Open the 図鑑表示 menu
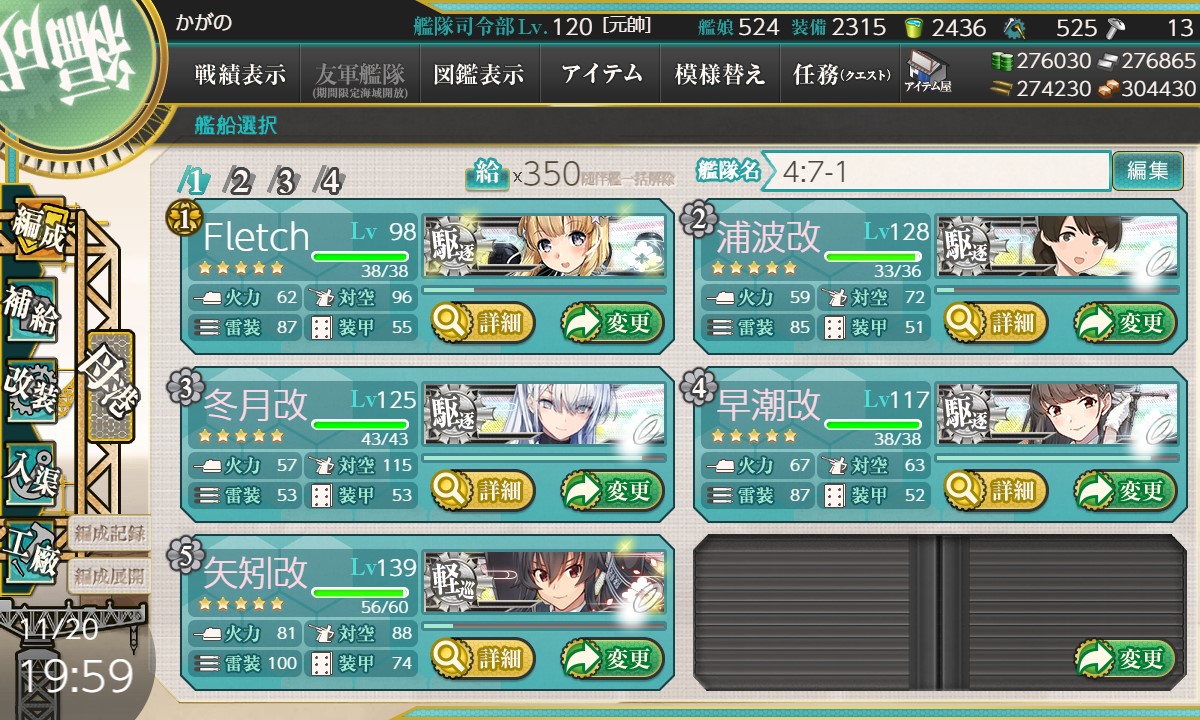This screenshot has height=720, width=1200. click(479, 74)
